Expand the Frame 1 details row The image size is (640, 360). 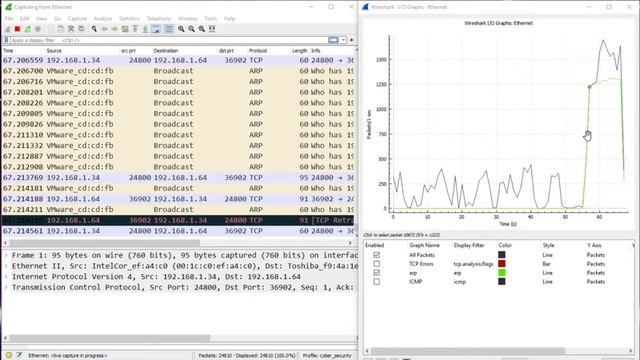[x=6, y=256]
